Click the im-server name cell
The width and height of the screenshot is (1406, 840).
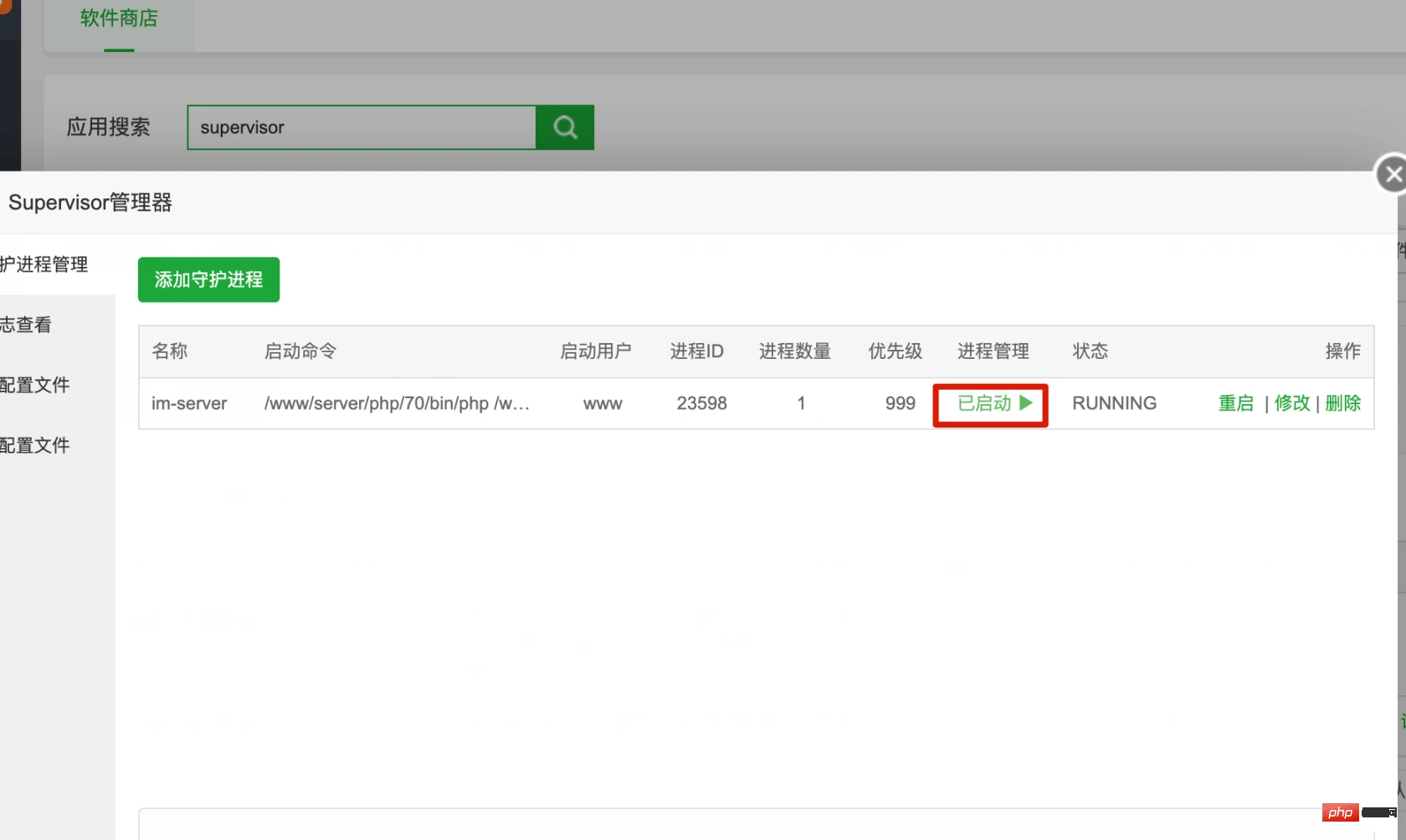189,403
